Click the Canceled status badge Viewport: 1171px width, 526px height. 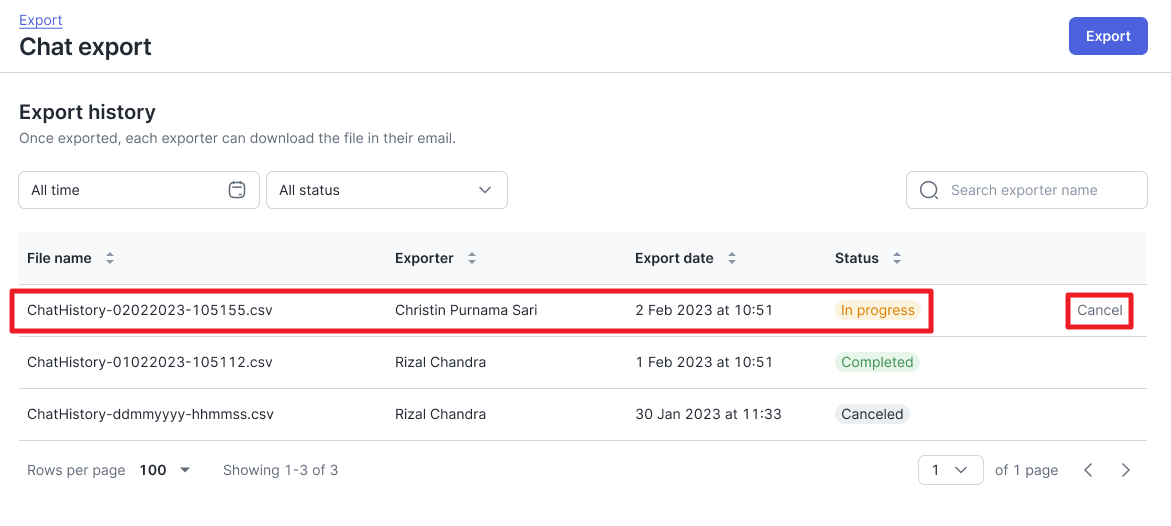pyautogui.click(x=872, y=414)
